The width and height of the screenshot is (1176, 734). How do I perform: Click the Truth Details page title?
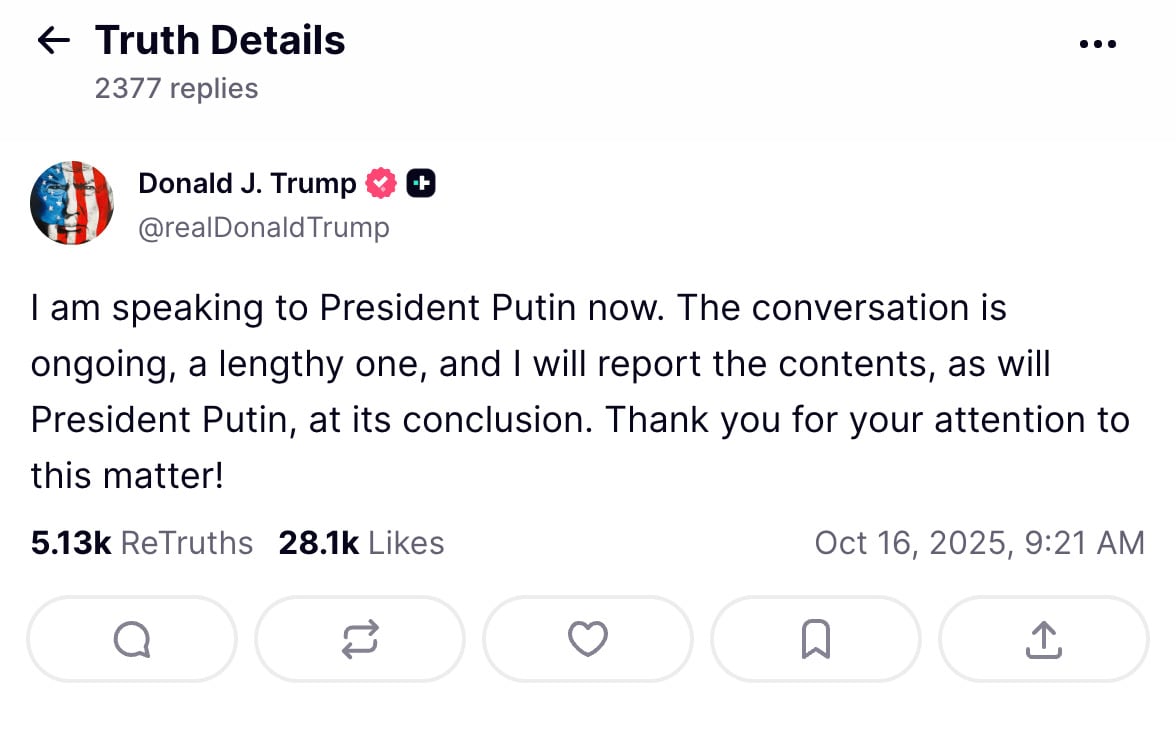[220, 41]
